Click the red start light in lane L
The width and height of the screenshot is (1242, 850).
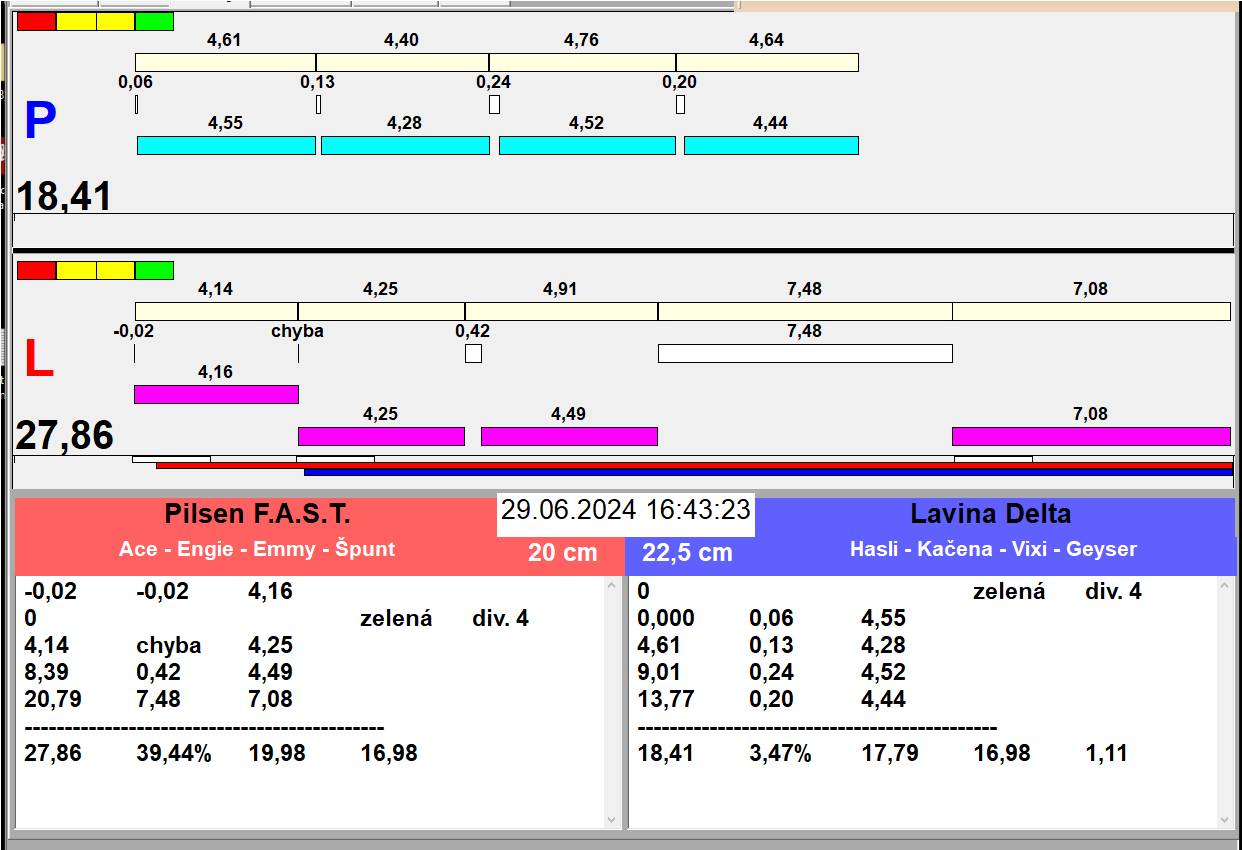coord(37,270)
